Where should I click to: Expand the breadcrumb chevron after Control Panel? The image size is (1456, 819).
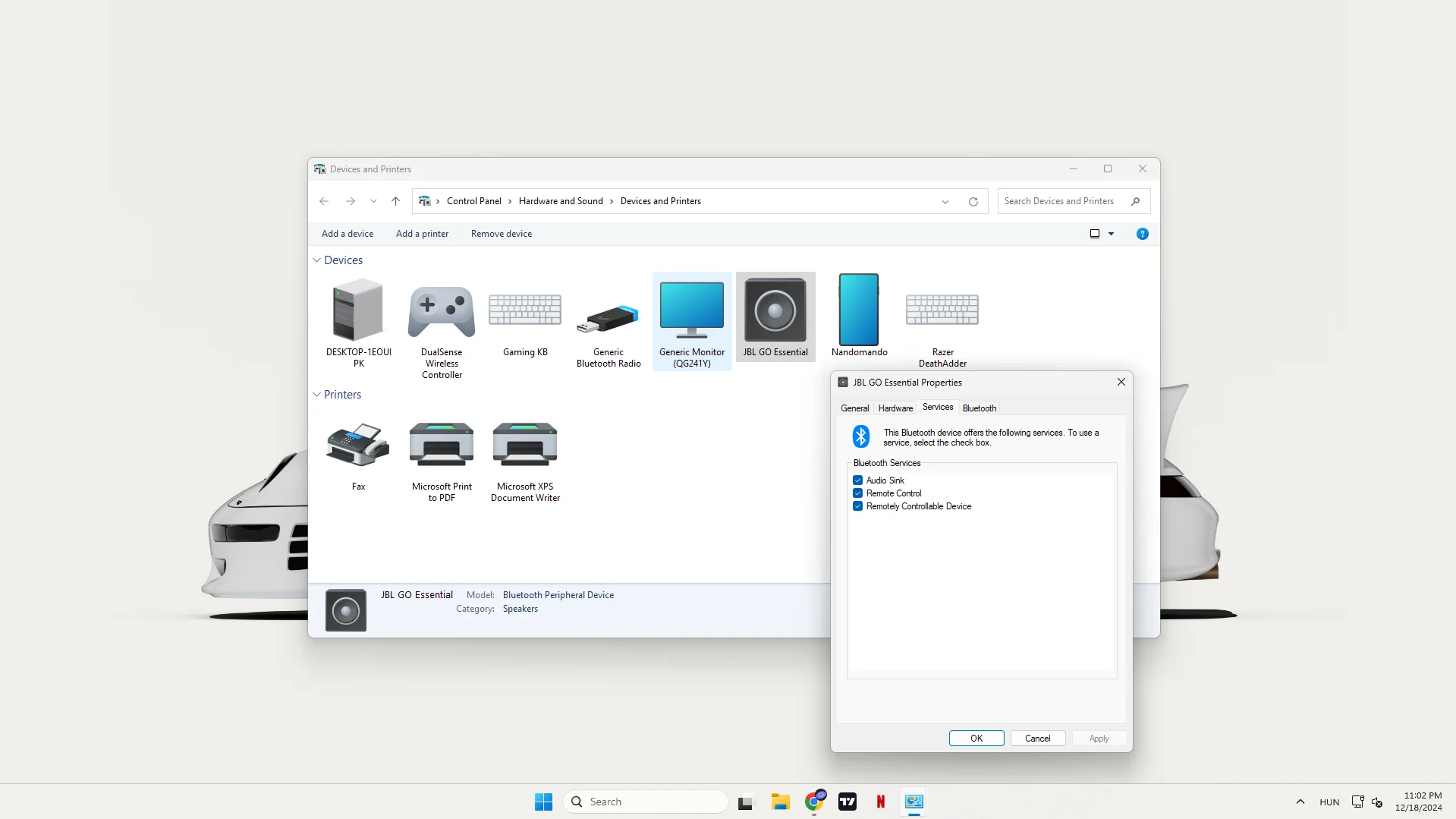pyautogui.click(x=510, y=201)
